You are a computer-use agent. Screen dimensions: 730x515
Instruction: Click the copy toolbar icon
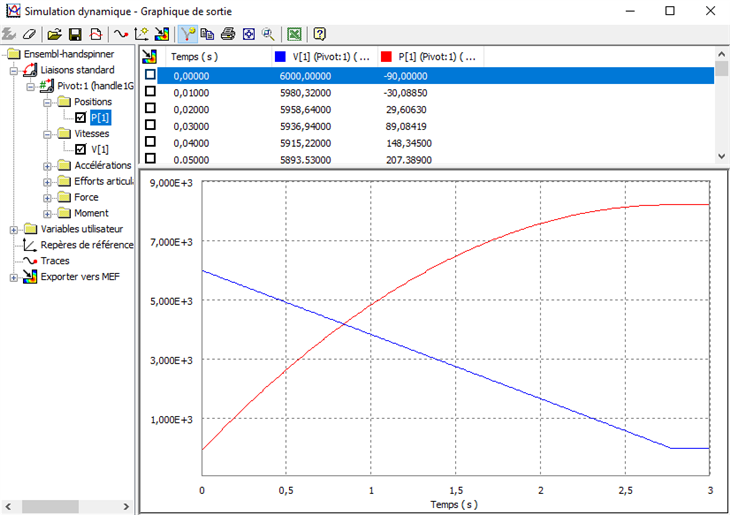tap(207, 34)
